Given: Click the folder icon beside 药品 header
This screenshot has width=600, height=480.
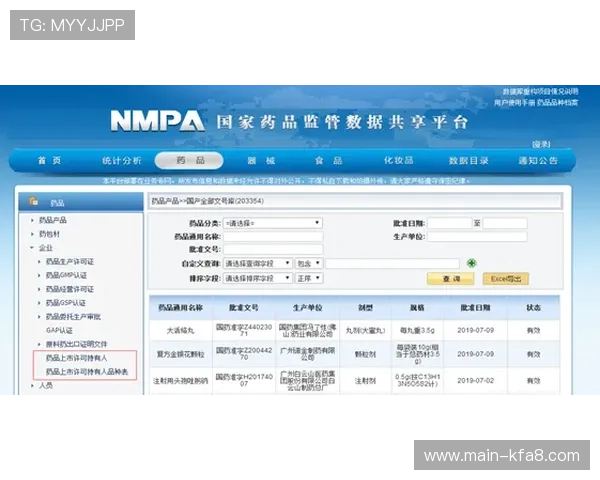Looking at the screenshot, I should point(34,201).
